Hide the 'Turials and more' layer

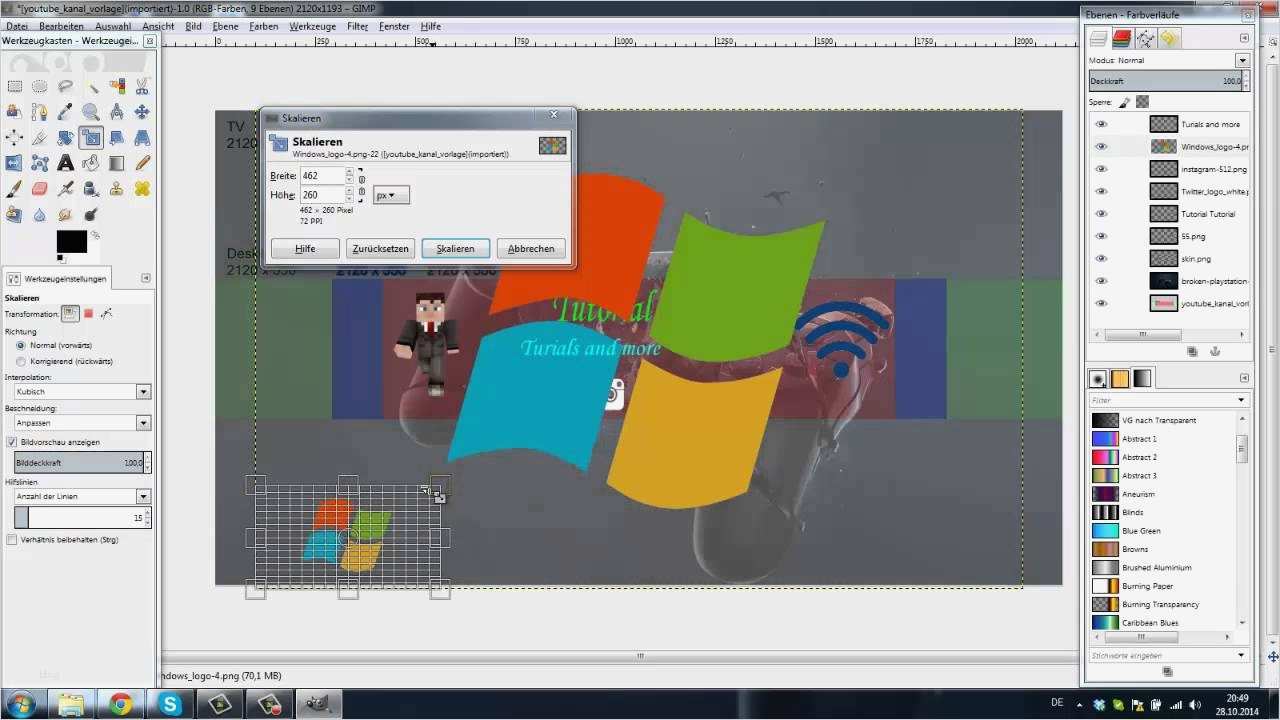[1101, 124]
